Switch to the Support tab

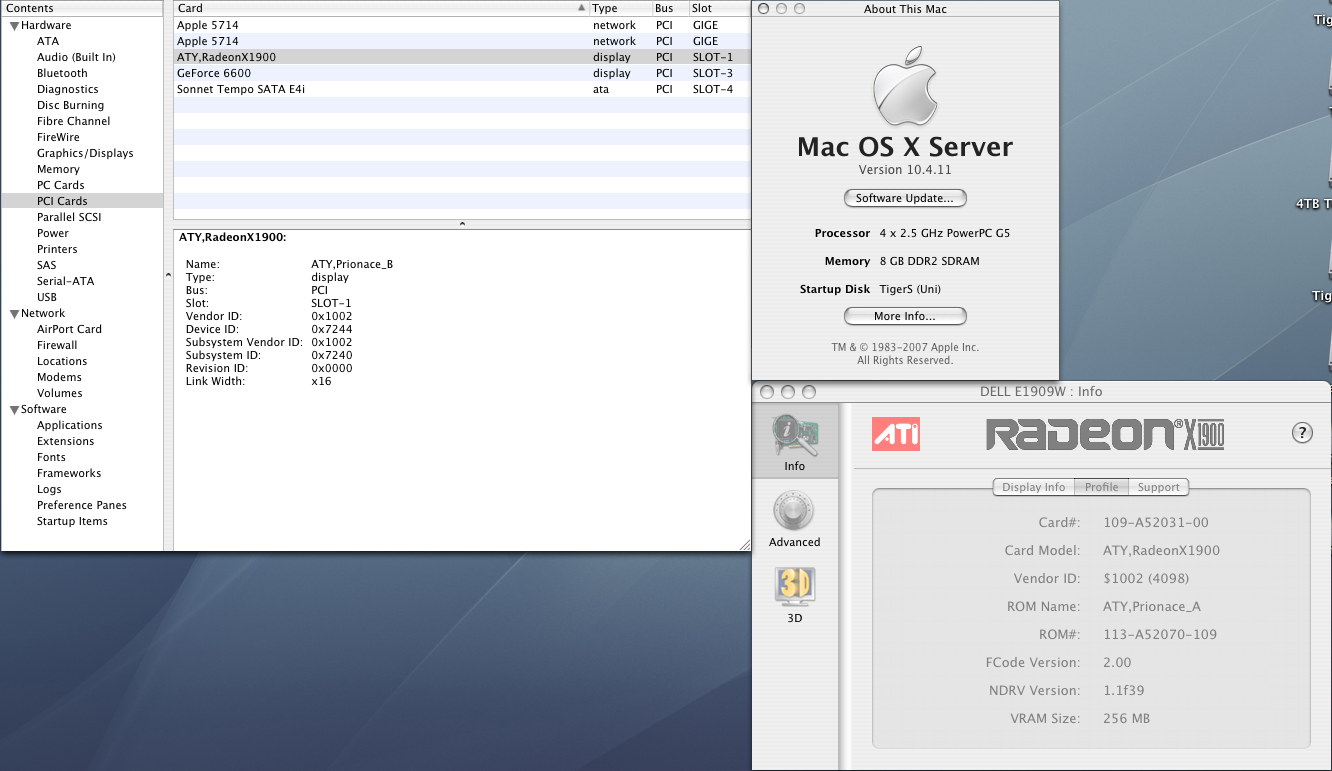[x=1158, y=487]
